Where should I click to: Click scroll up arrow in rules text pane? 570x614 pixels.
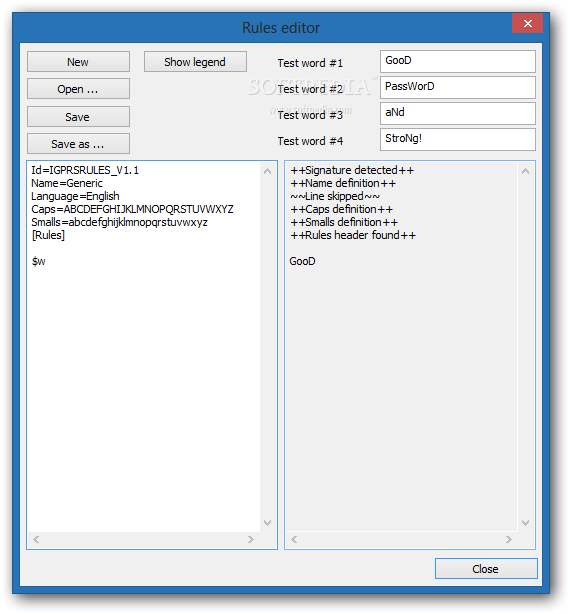pyautogui.click(x=268, y=171)
